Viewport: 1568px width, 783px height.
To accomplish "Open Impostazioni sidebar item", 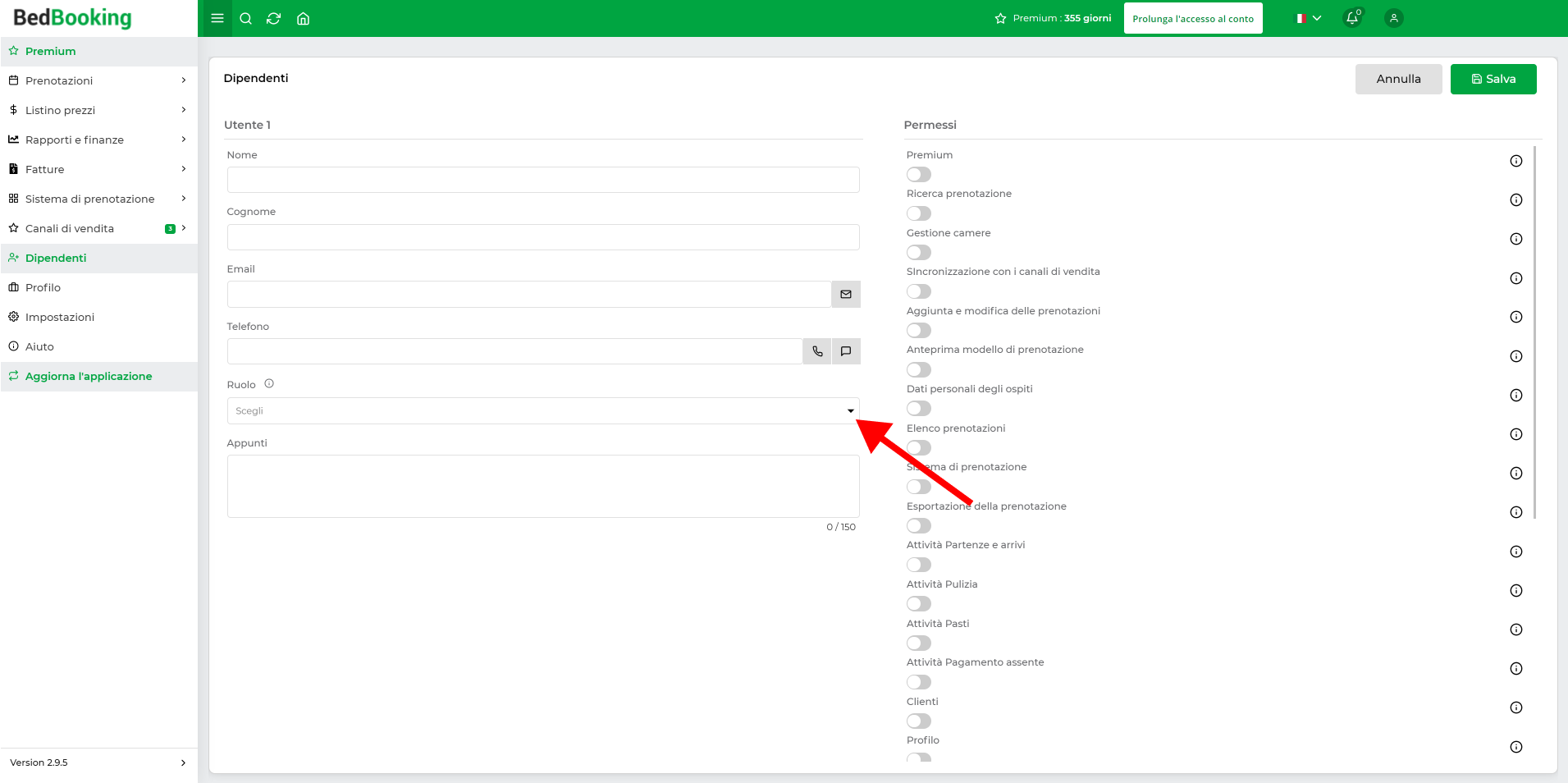I will pyautogui.click(x=99, y=317).
